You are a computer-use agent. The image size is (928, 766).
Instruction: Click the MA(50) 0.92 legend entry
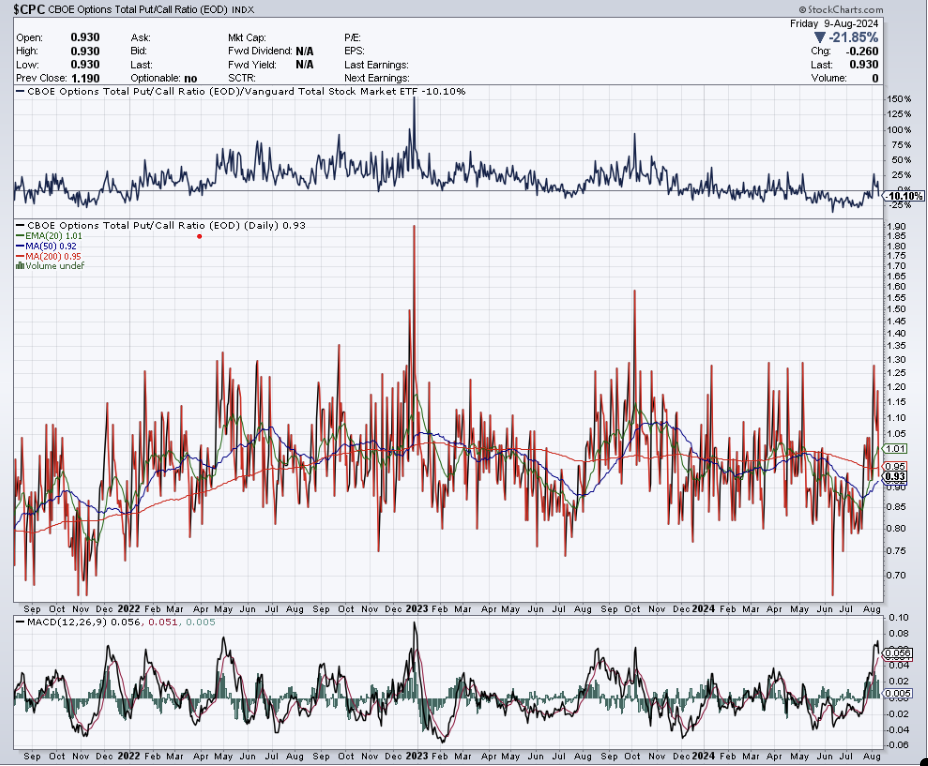tap(46, 246)
